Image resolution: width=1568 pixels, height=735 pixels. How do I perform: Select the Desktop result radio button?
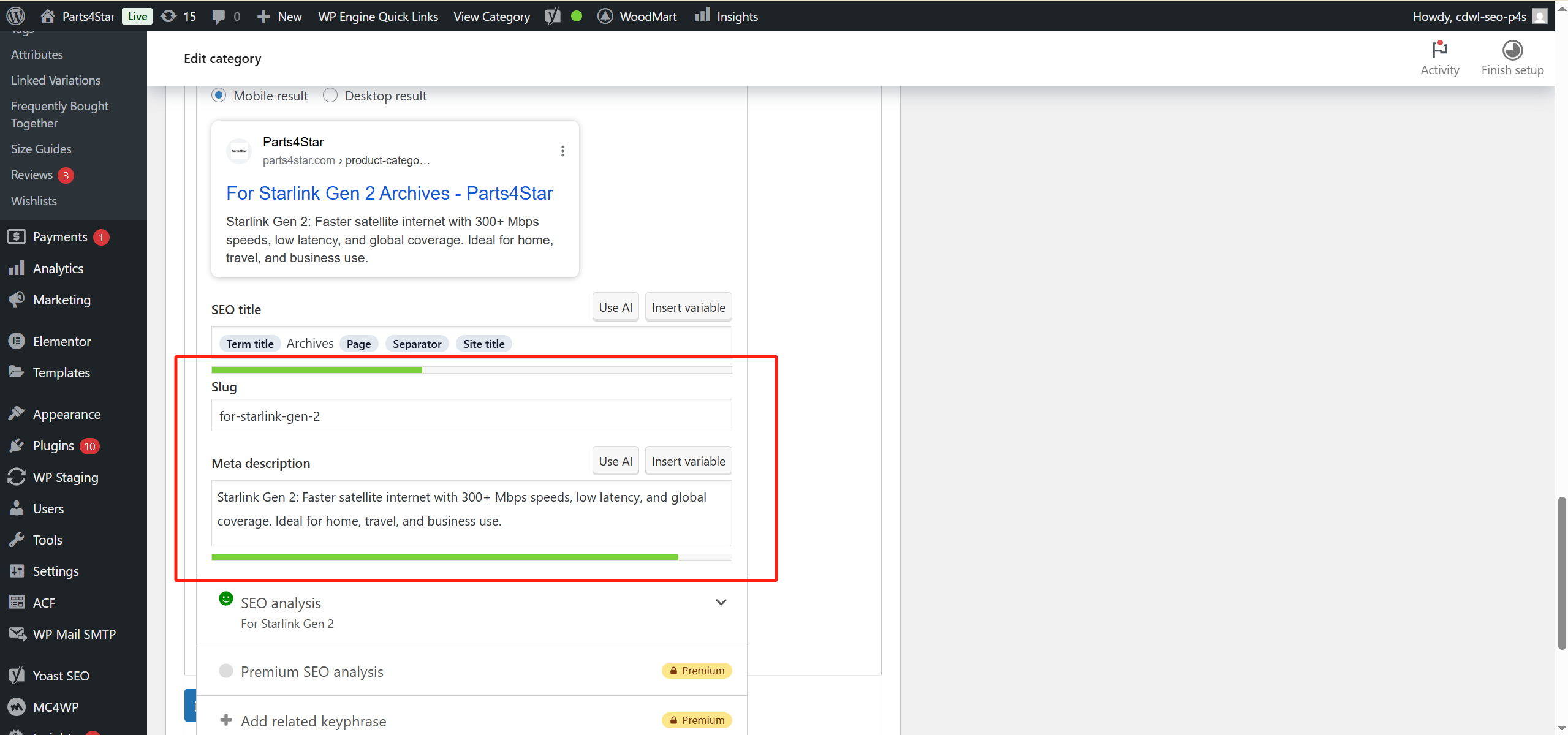point(330,95)
